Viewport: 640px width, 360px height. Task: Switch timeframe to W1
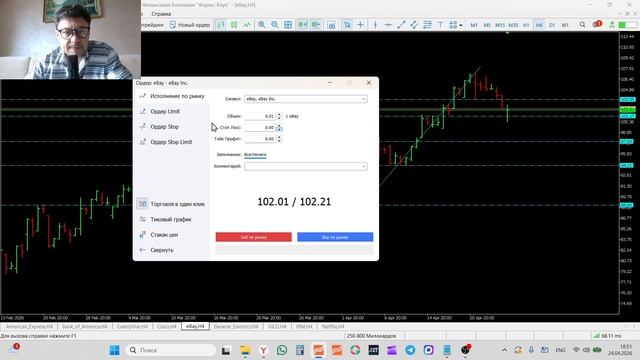[x=565, y=25]
